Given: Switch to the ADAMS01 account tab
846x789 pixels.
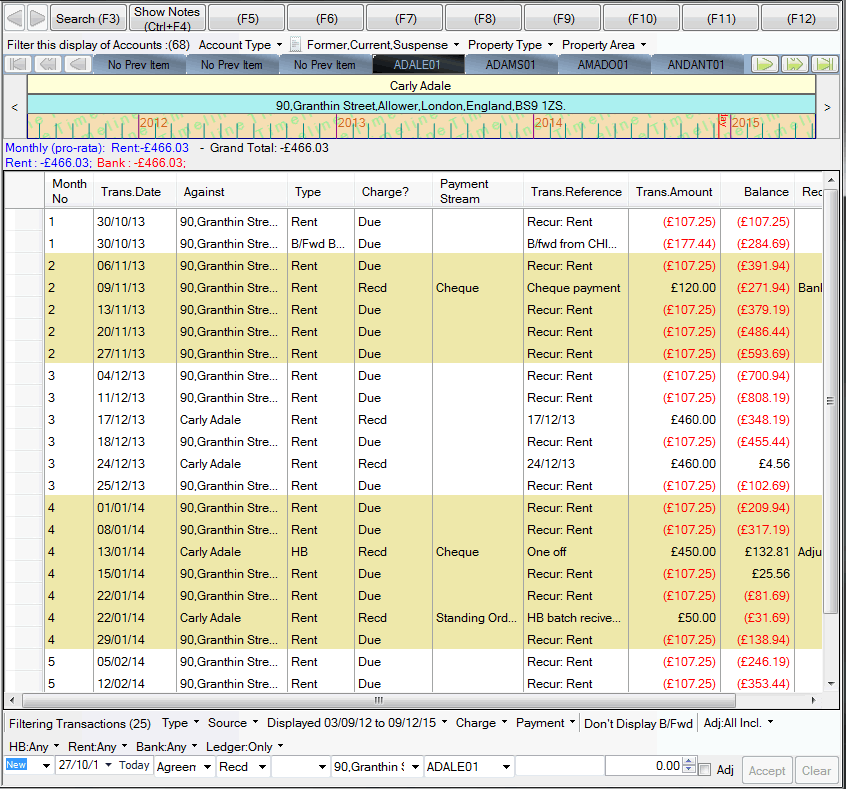Looking at the screenshot, I should click(511, 65).
